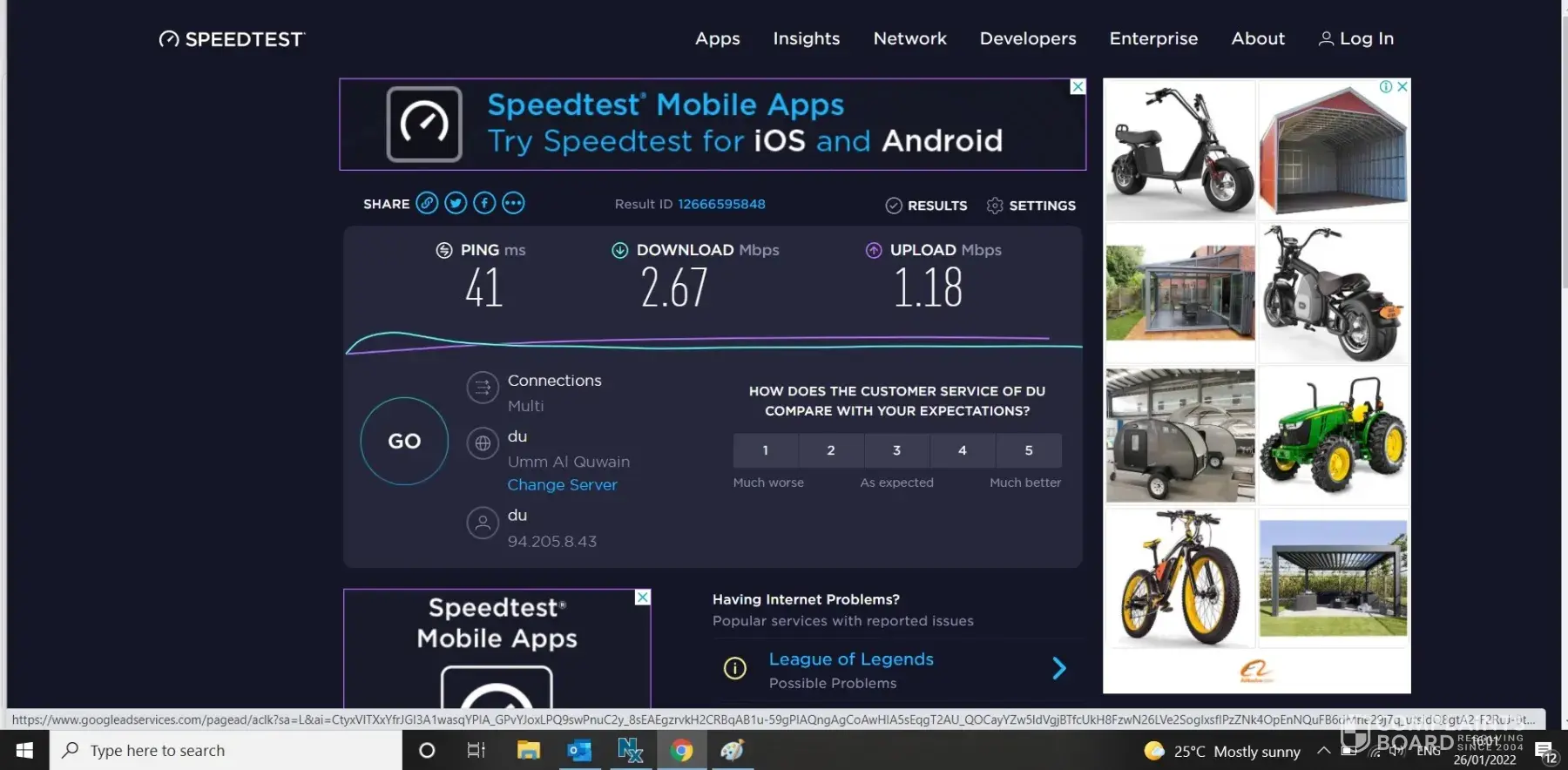The image size is (1568, 770).
Task: Open the Network menu
Action: point(909,38)
